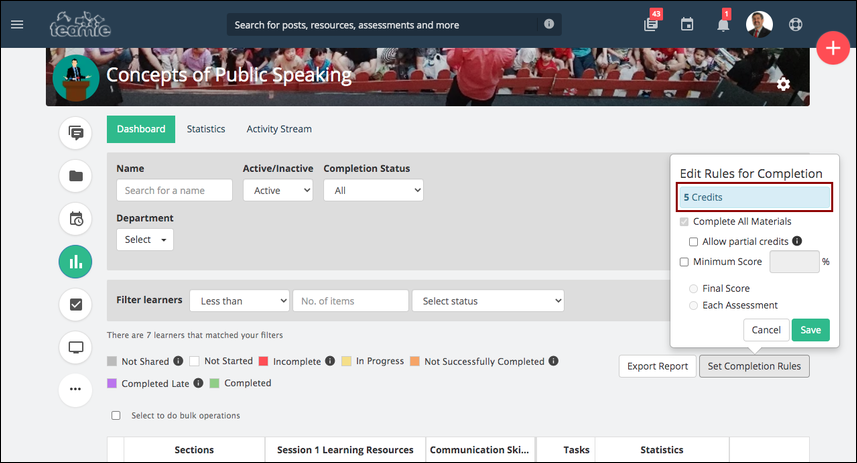Open newsfeed icon with 43 badge
The height and width of the screenshot is (463, 857).
651,24
